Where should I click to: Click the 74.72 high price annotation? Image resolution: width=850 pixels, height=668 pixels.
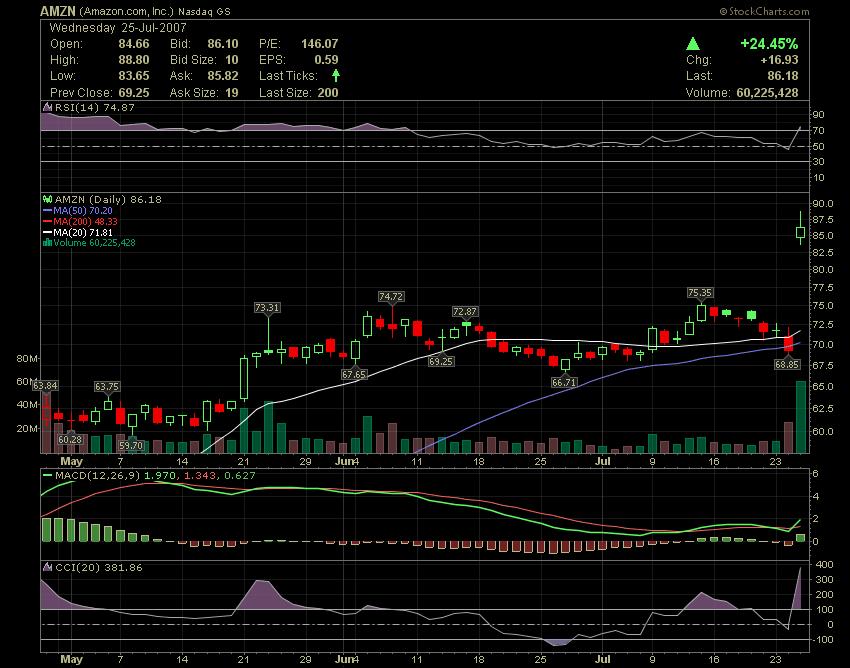click(391, 297)
